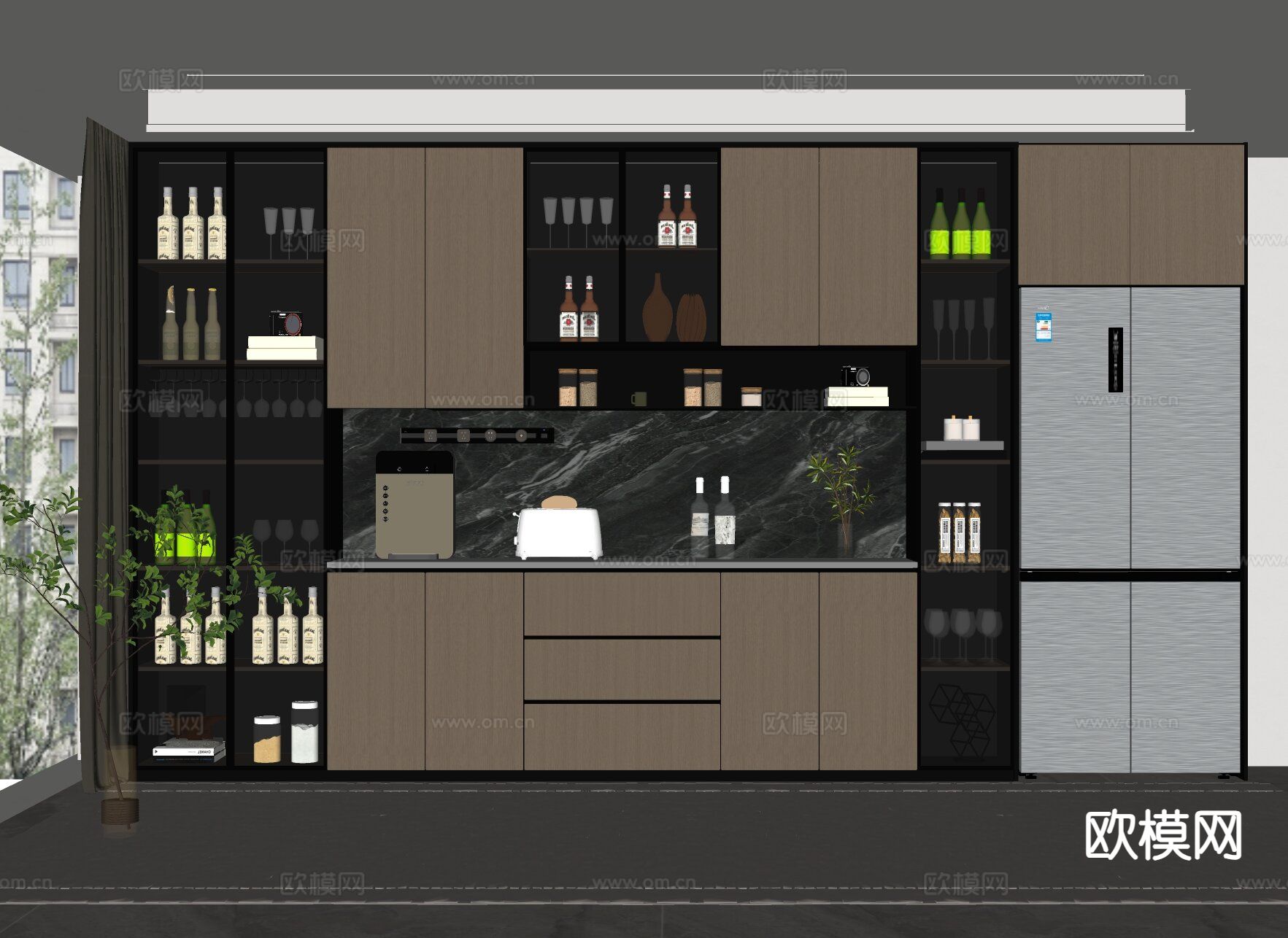This screenshot has height=938, width=1288.
Task: Click the two white candles on the right shelf
Action: (x=962, y=428)
